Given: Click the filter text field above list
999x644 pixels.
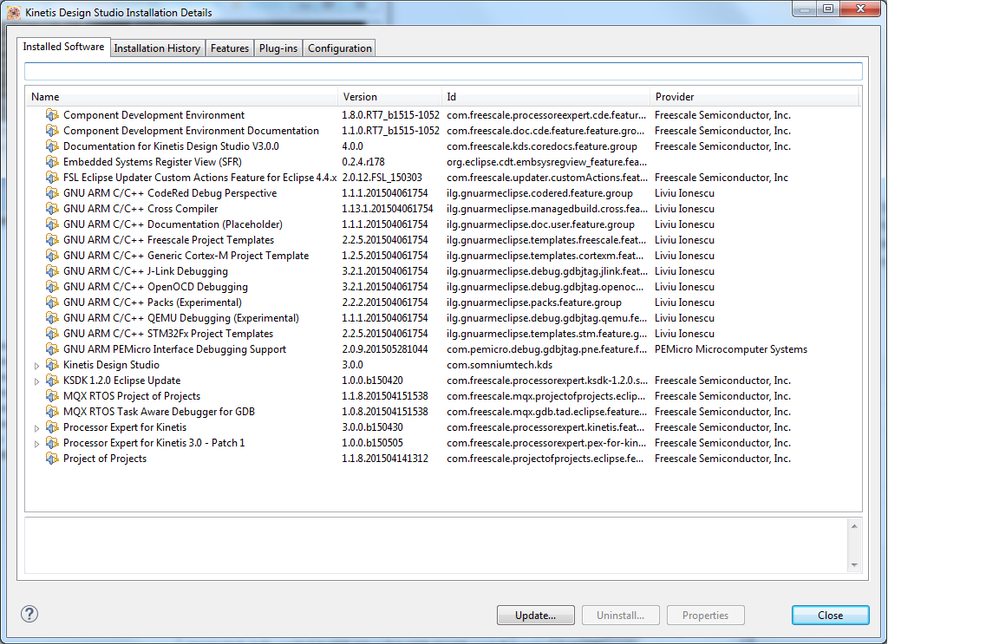Looking at the screenshot, I should 443,71.
